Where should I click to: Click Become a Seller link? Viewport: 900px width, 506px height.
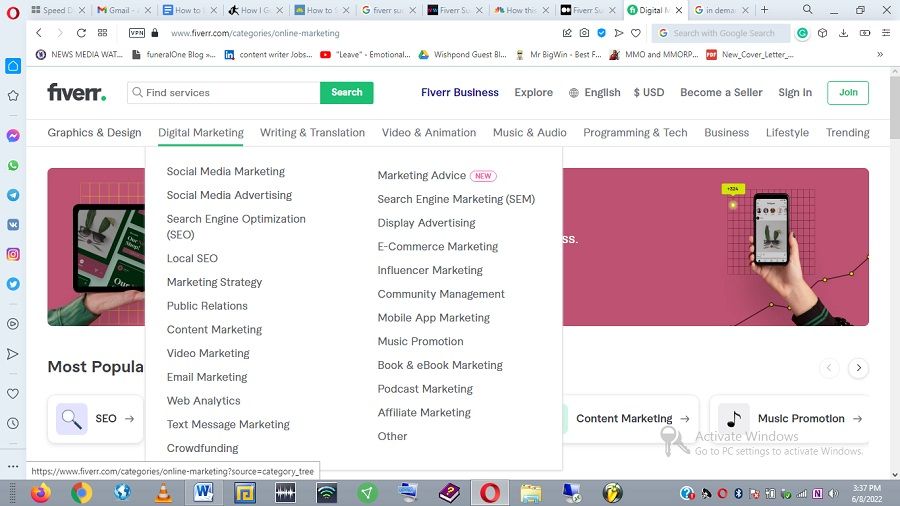tap(721, 92)
